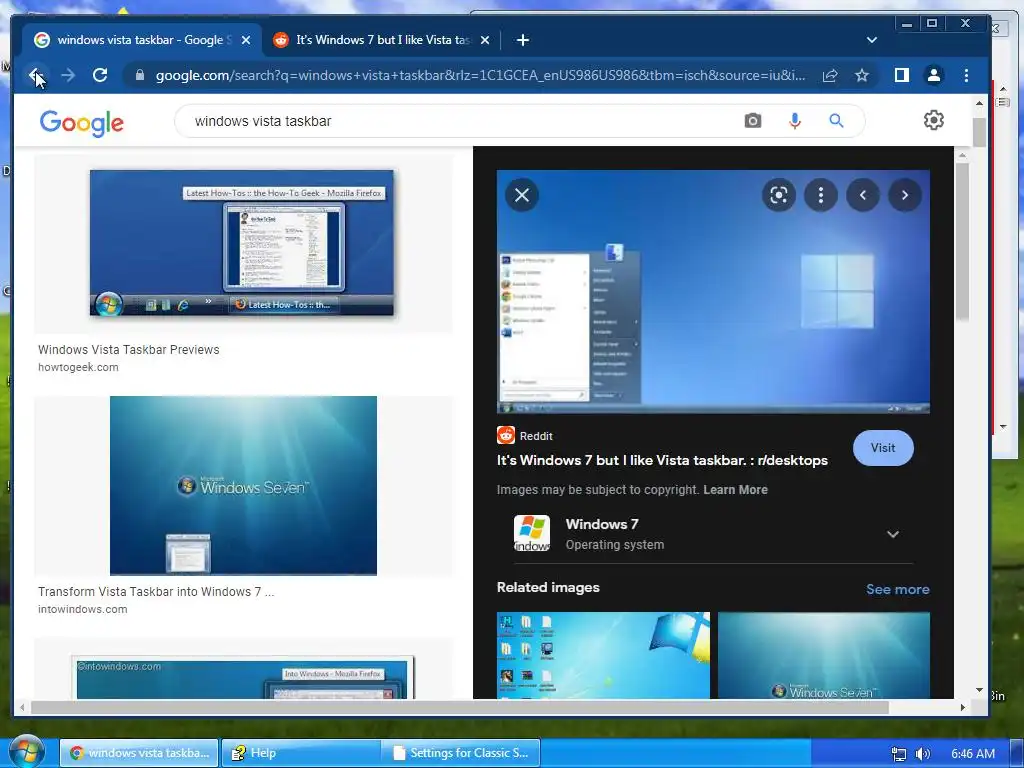Click the Learn More copyright link

click(735, 490)
